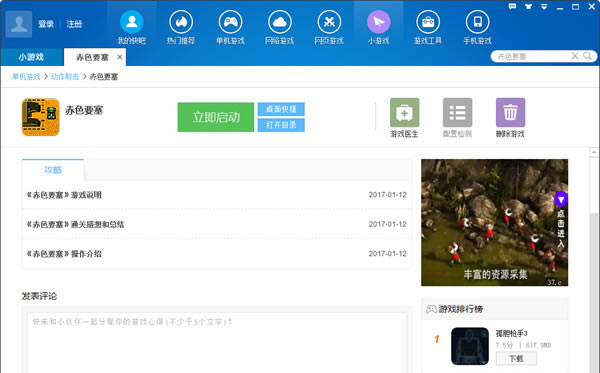The width and height of the screenshot is (600, 373).
Task: Click the comment text area
Action: pos(217,342)
